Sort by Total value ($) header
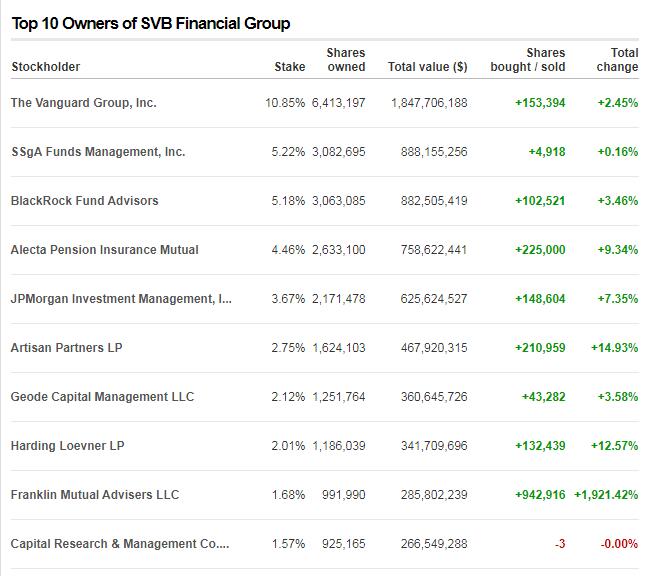The width and height of the screenshot is (647, 576). pyautogui.click(x=427, y=67)
